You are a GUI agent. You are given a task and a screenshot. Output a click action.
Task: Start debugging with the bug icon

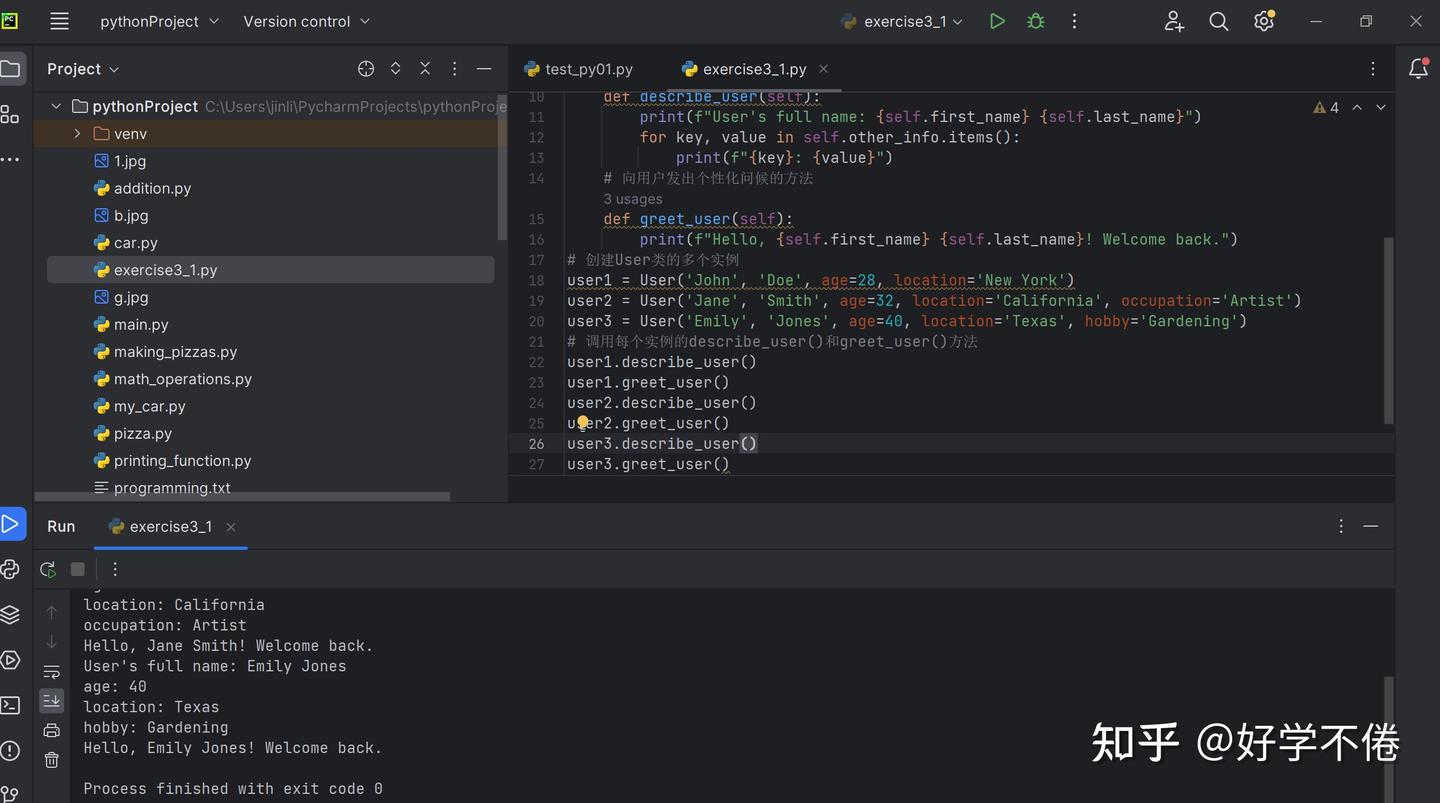click(1036, 21)
